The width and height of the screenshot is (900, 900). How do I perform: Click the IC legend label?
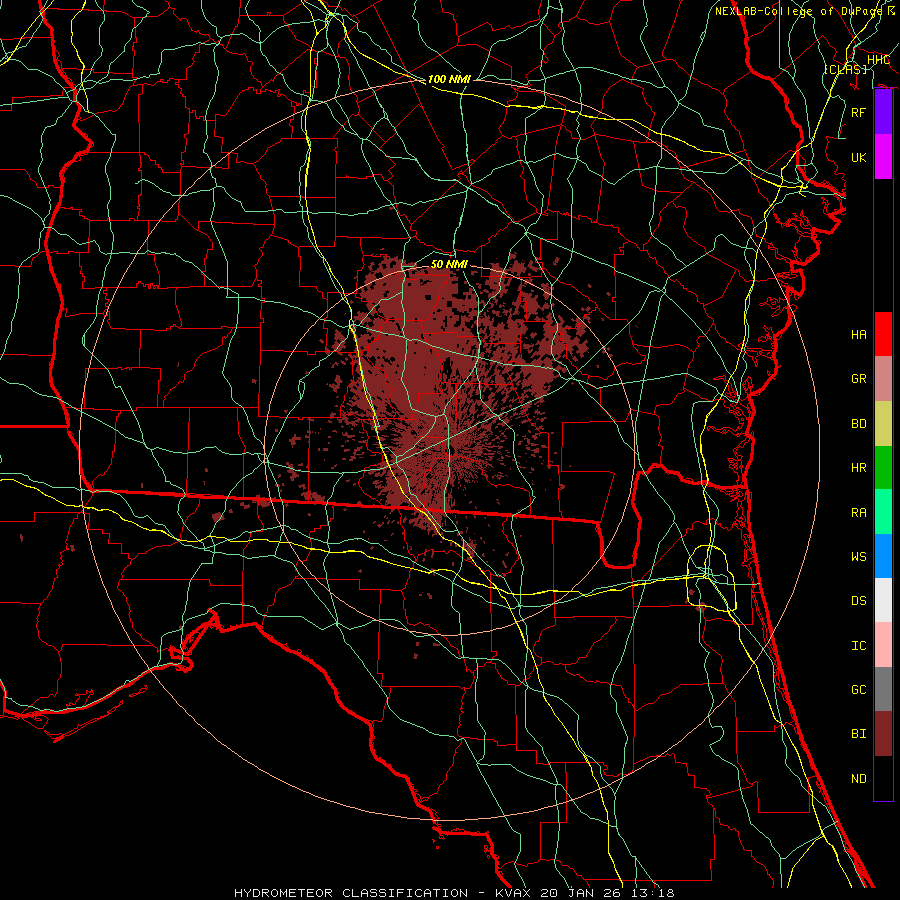(x=859, y=646)
